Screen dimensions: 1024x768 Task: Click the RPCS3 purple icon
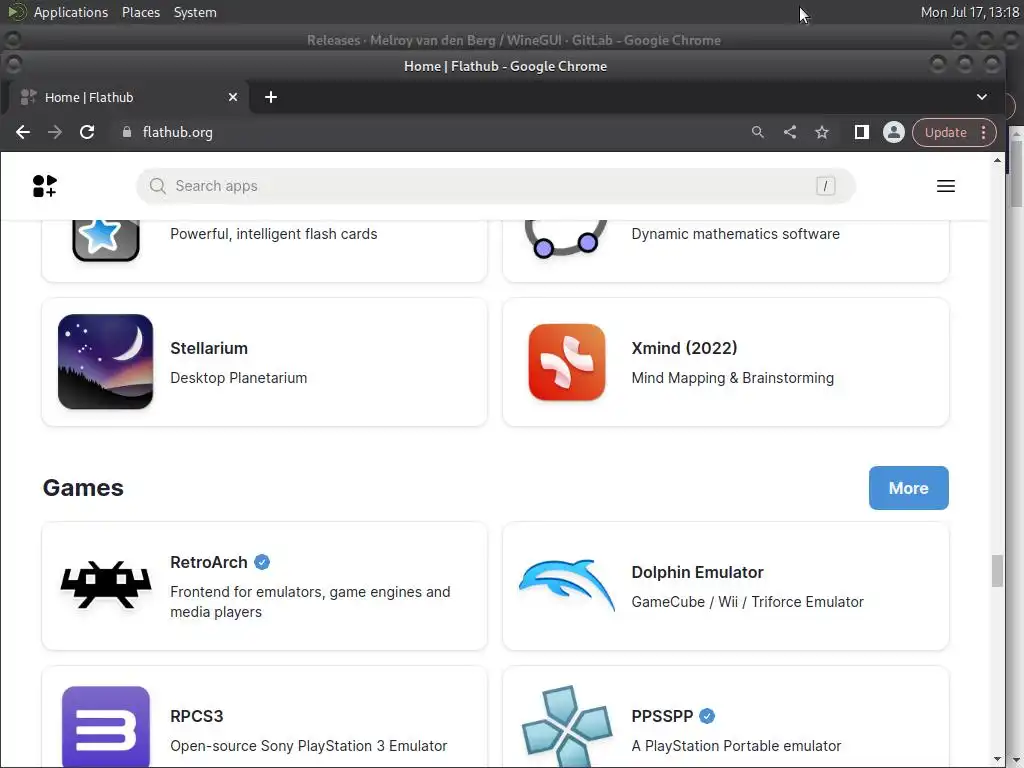(106, 726)
